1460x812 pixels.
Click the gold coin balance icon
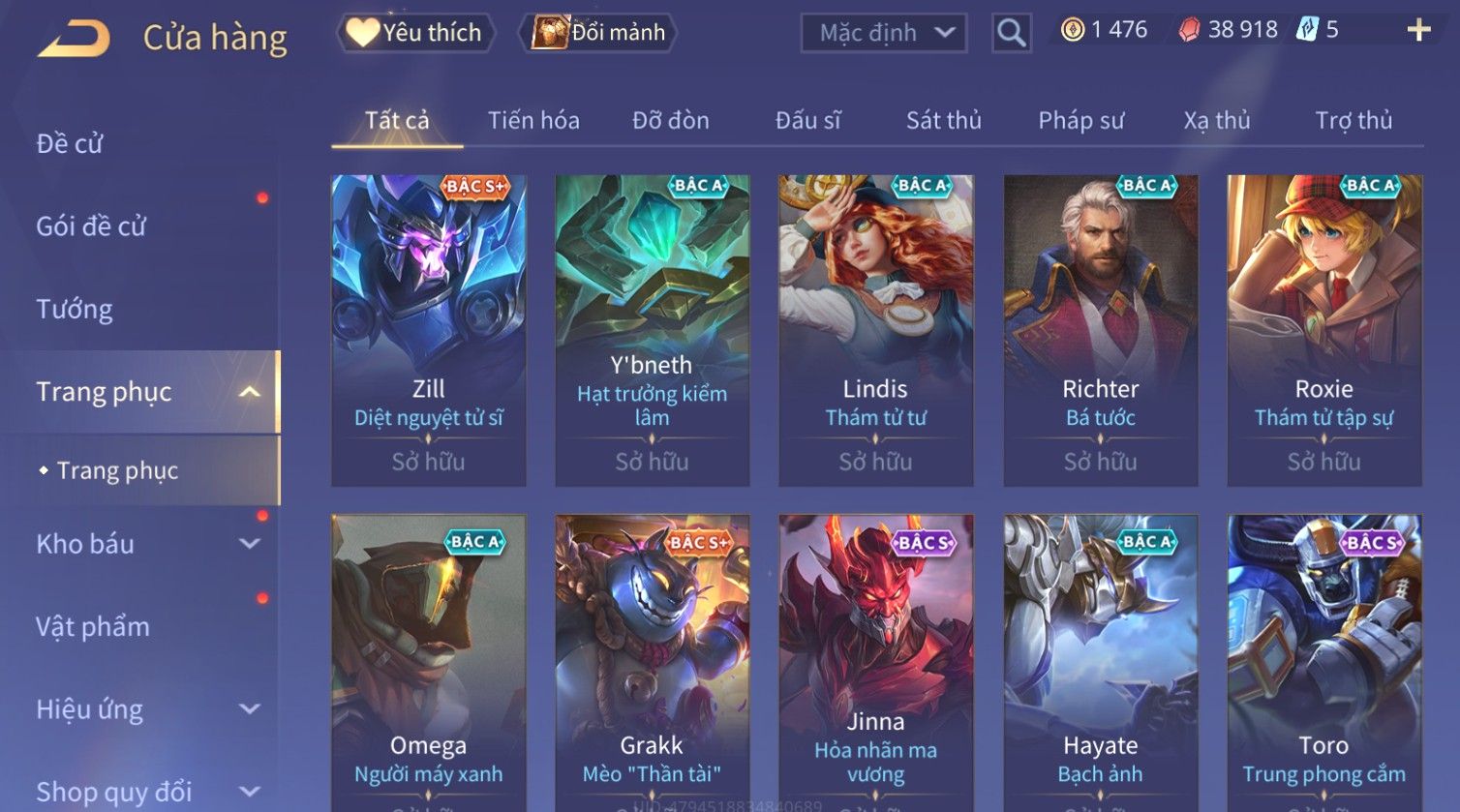tap(1072, 30)
